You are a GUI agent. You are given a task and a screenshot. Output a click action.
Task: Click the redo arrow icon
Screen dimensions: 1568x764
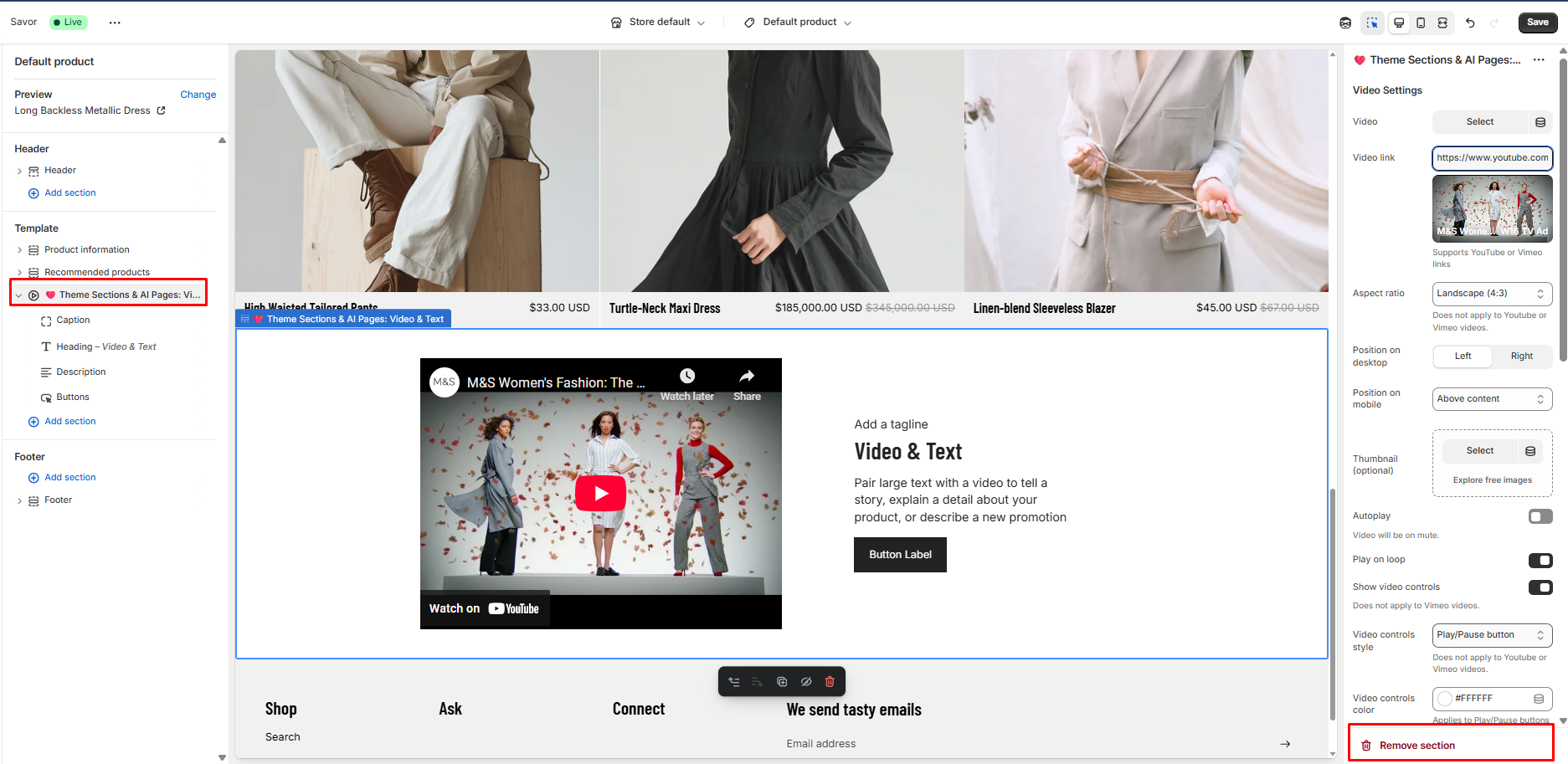tap(1494, 23)
